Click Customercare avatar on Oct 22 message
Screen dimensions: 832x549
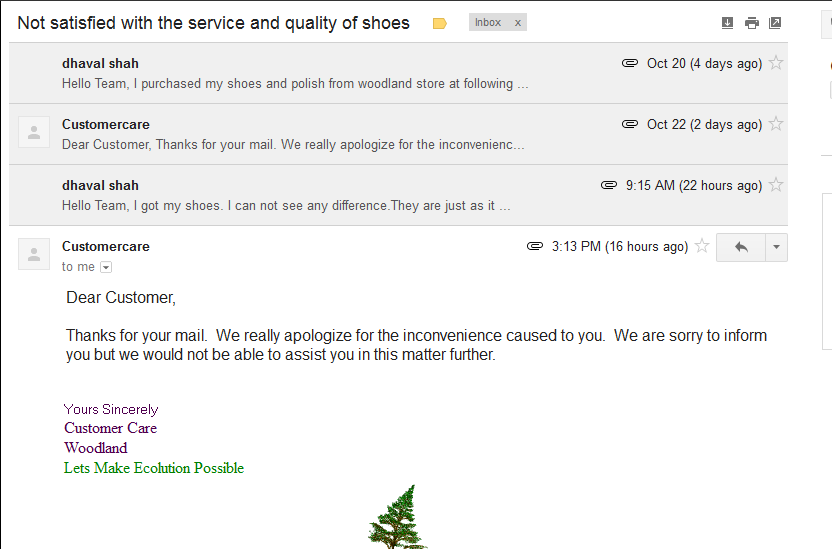34,133
